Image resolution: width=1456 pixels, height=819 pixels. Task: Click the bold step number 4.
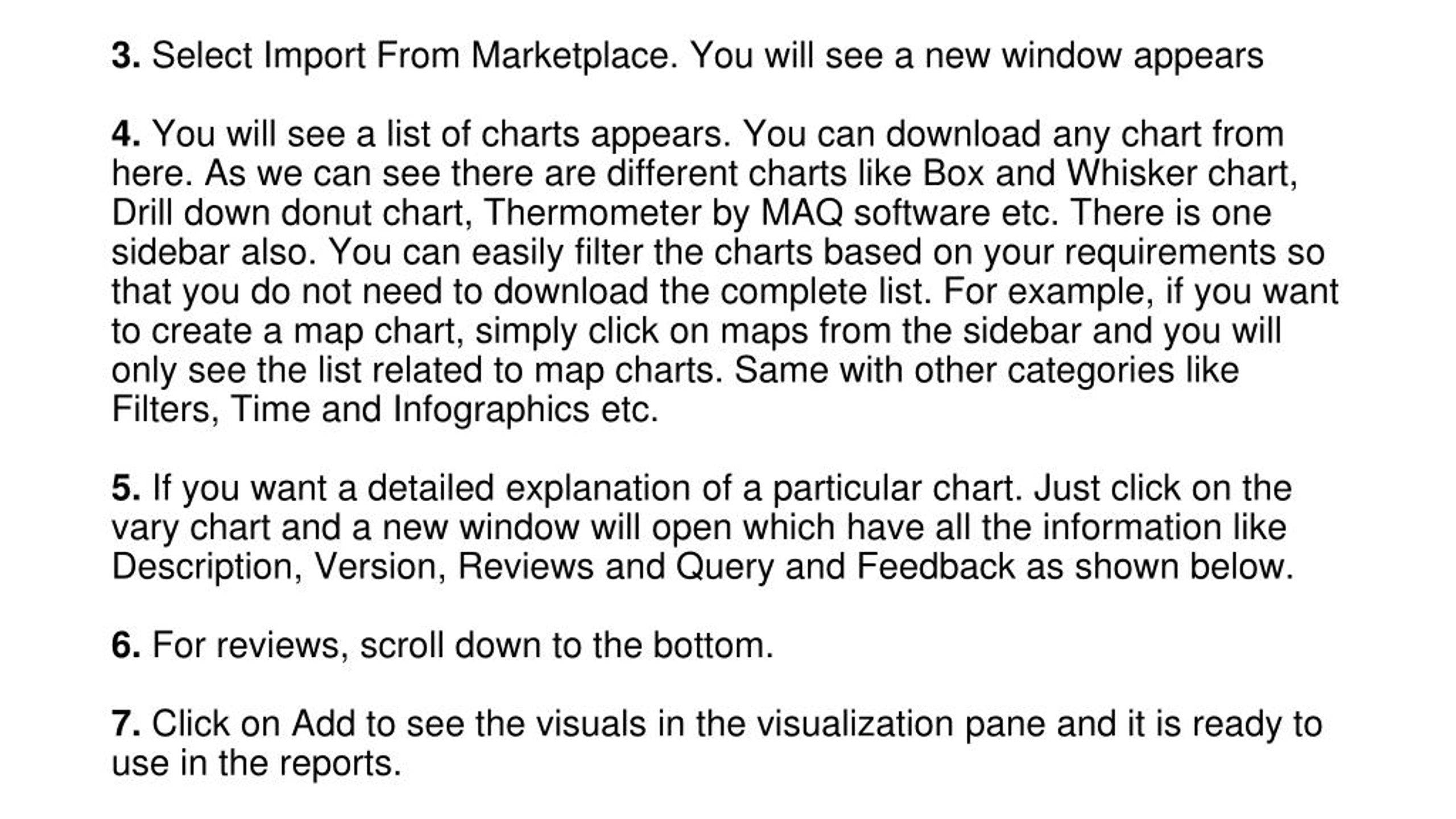tap(126, 134)
